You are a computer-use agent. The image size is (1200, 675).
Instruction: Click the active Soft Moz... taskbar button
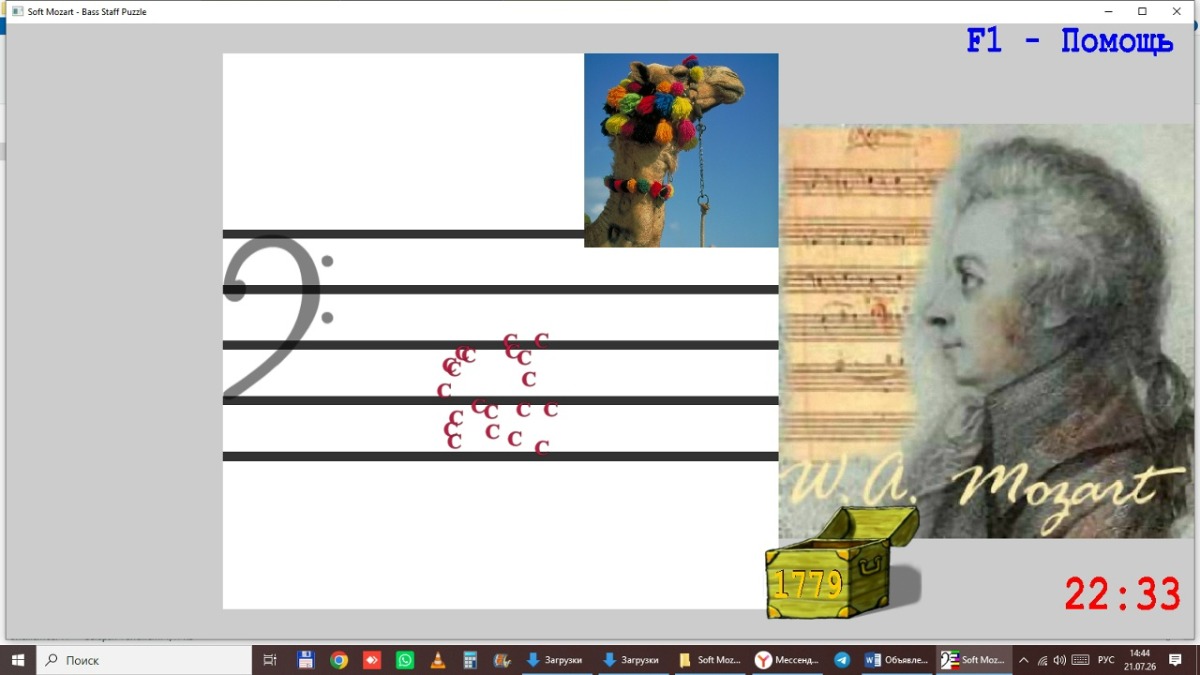974,660
